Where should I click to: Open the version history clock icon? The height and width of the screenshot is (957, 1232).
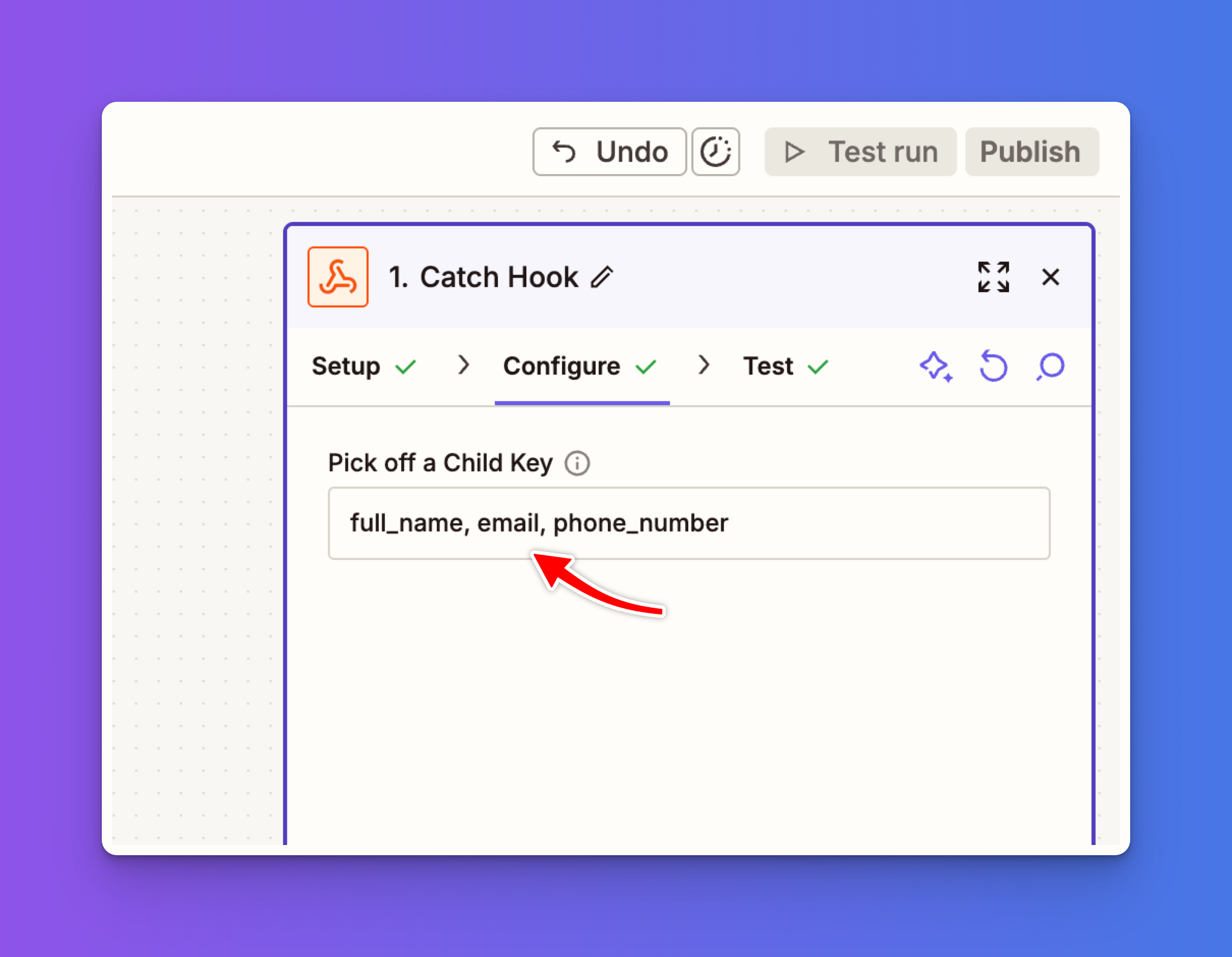pyautogui.click(x=715, y=152)
